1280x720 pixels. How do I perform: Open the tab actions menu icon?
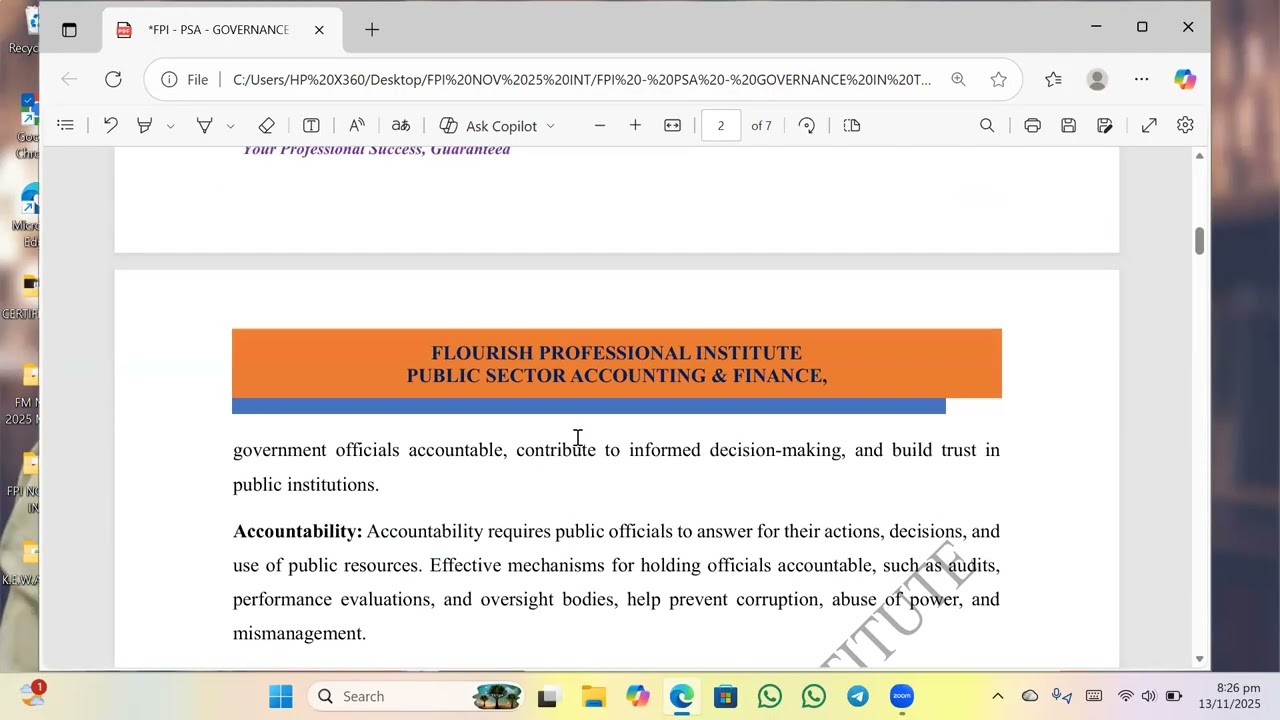pos(69,30)
